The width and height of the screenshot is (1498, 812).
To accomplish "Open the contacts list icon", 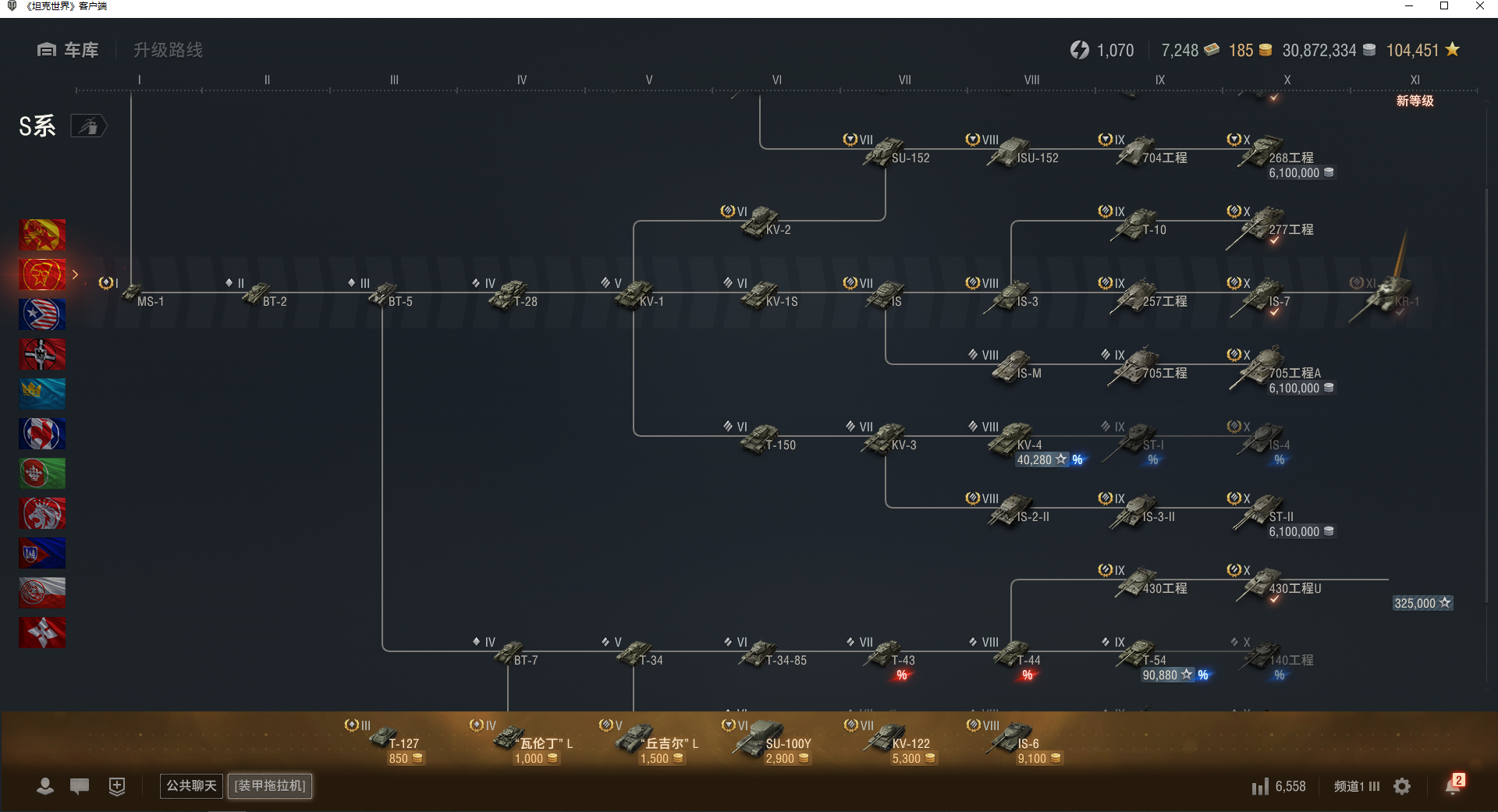I will [x=45, y=786].
